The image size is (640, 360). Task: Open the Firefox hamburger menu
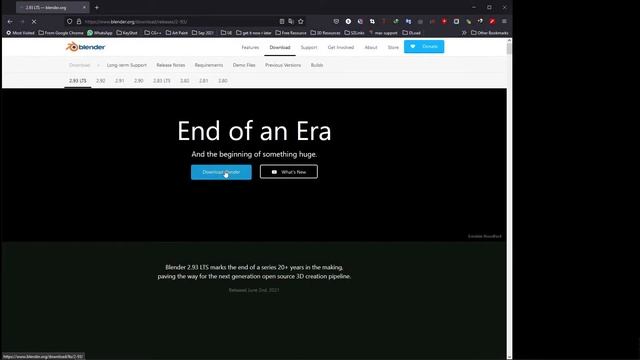[504, 21]
